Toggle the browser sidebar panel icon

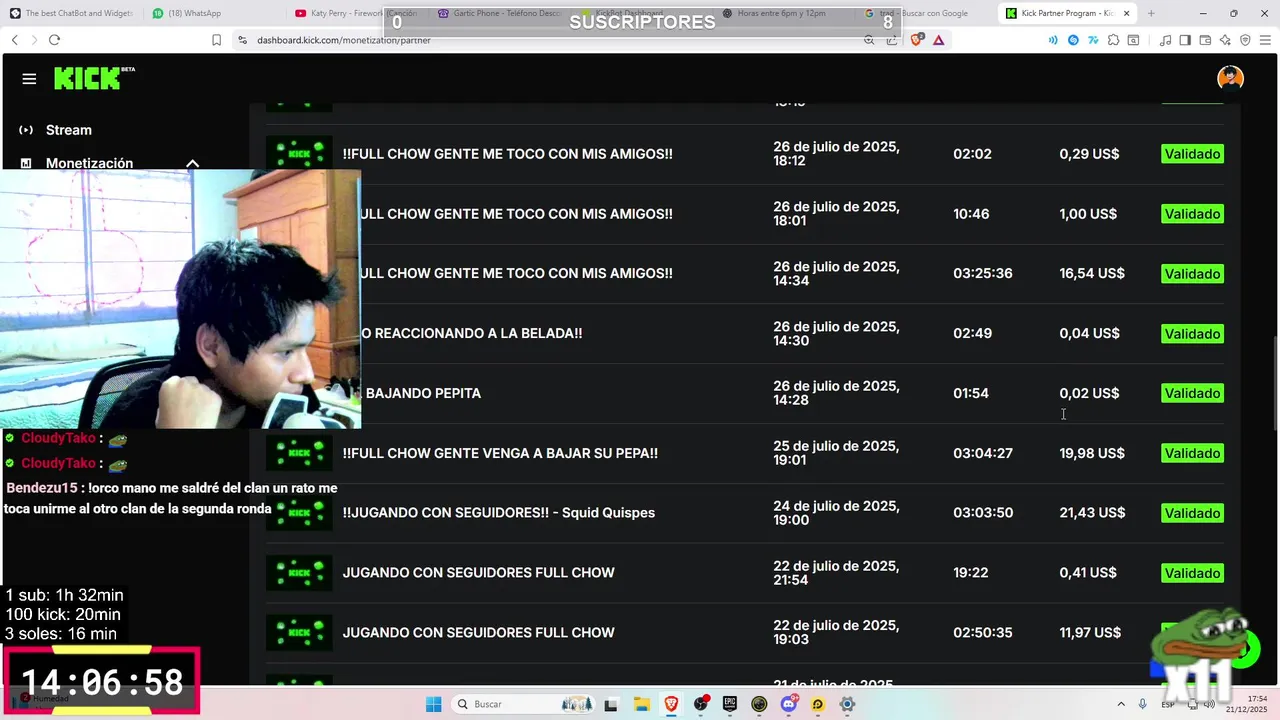(1185, 40)
